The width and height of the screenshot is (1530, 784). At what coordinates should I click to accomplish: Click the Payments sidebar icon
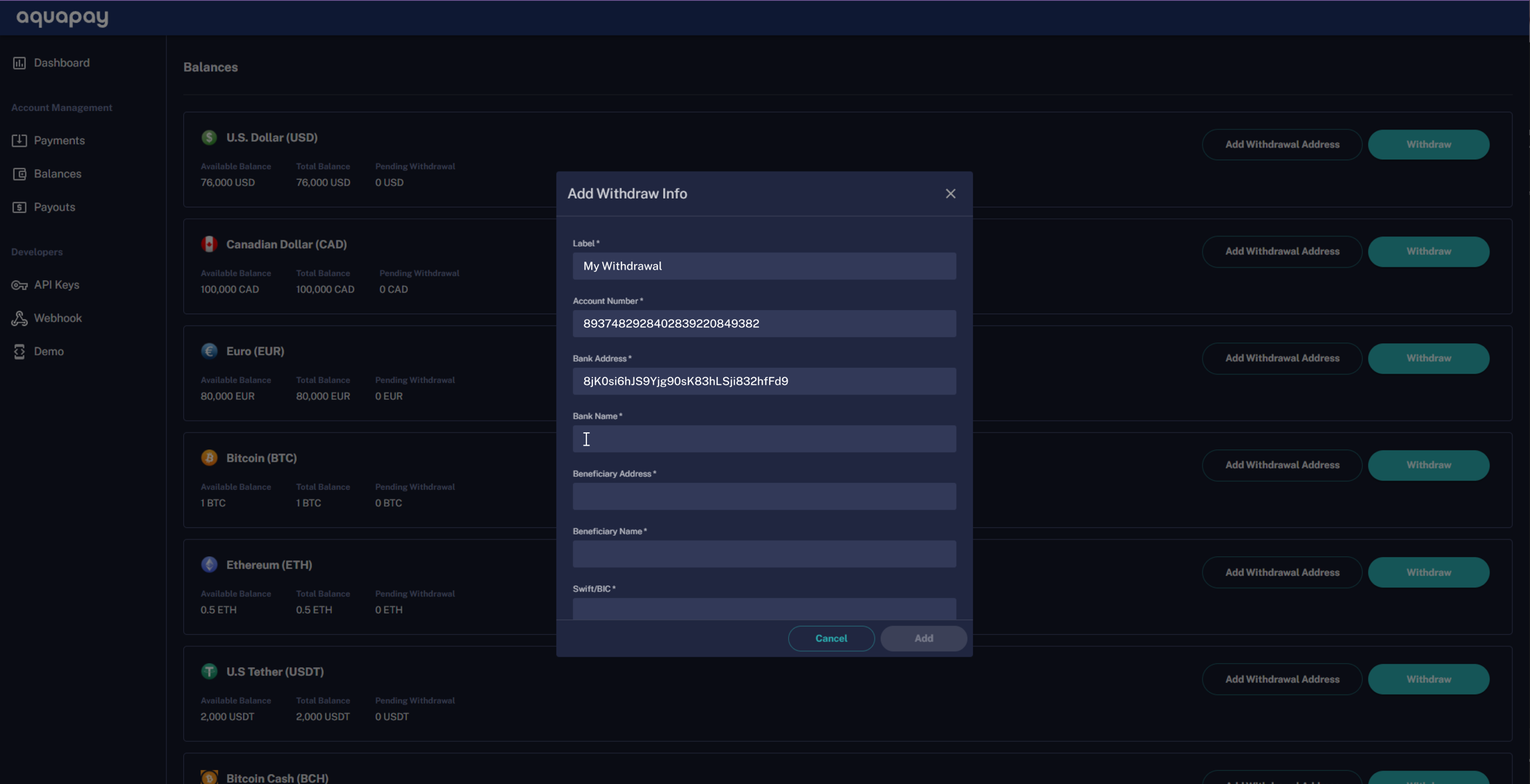pyautogui.click(x=19, y=141)
